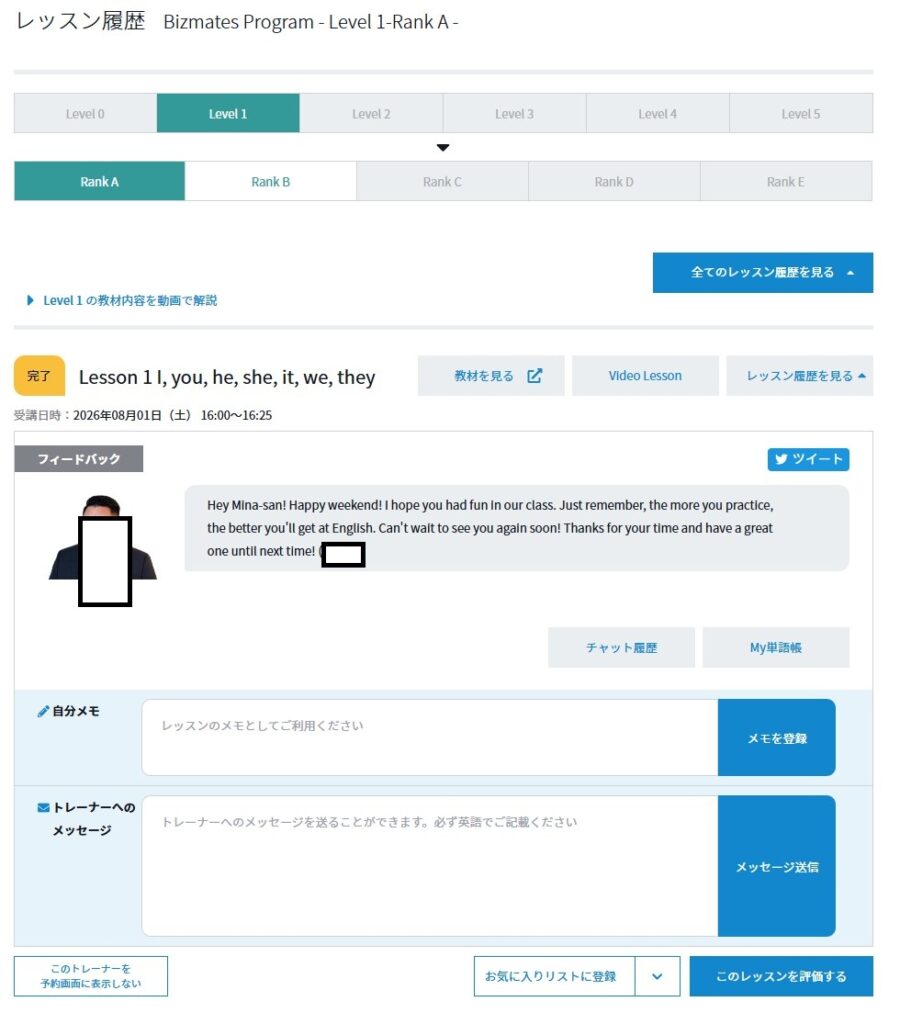Focus the トレーナーへのメッセージ text area
Screen dimensions: 900x1024
[430, 865]
